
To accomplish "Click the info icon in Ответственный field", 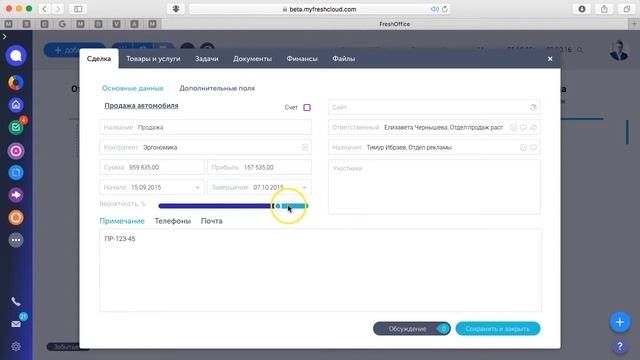I will click(x=513, y=127).
